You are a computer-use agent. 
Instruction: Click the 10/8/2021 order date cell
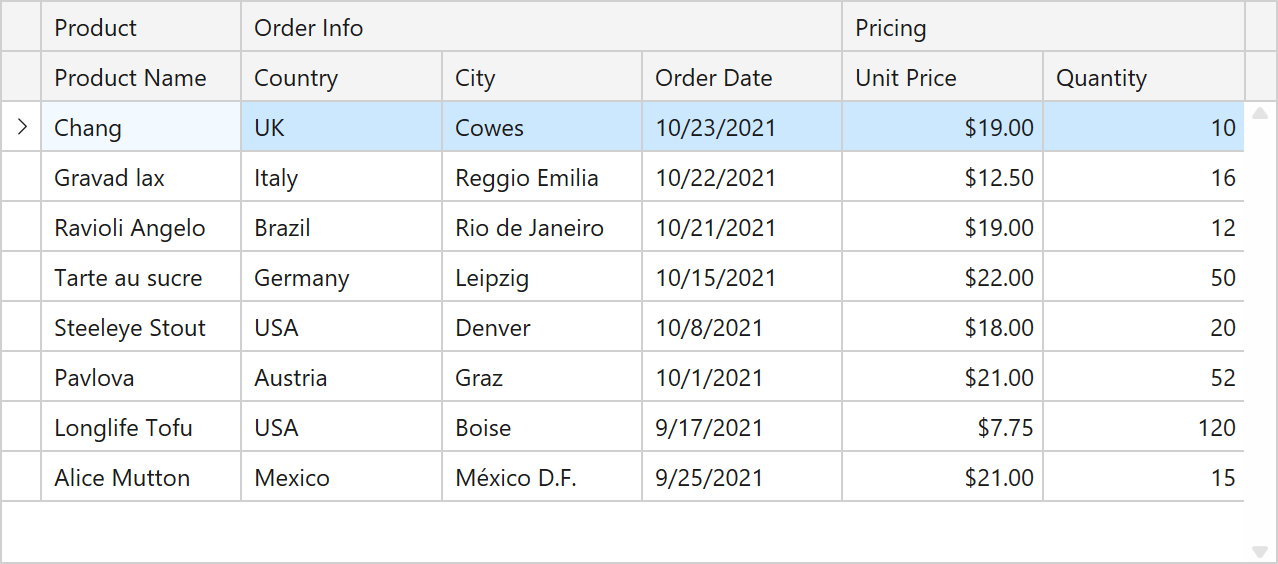(741, 328)
